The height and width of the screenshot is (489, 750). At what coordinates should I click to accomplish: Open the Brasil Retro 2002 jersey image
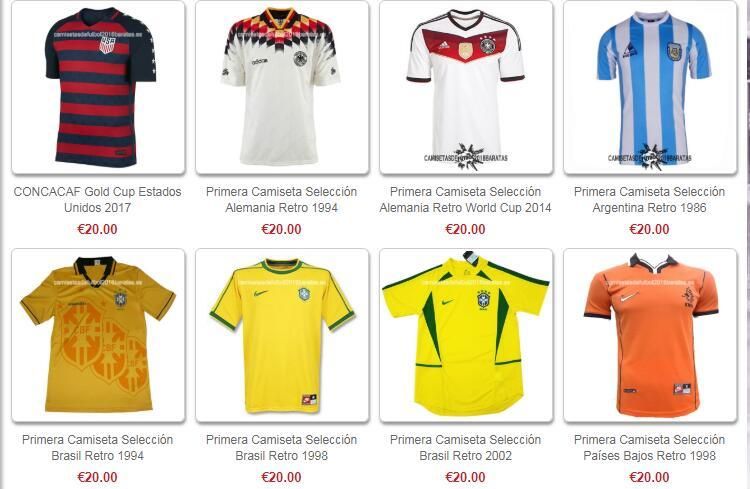point(466,335)
